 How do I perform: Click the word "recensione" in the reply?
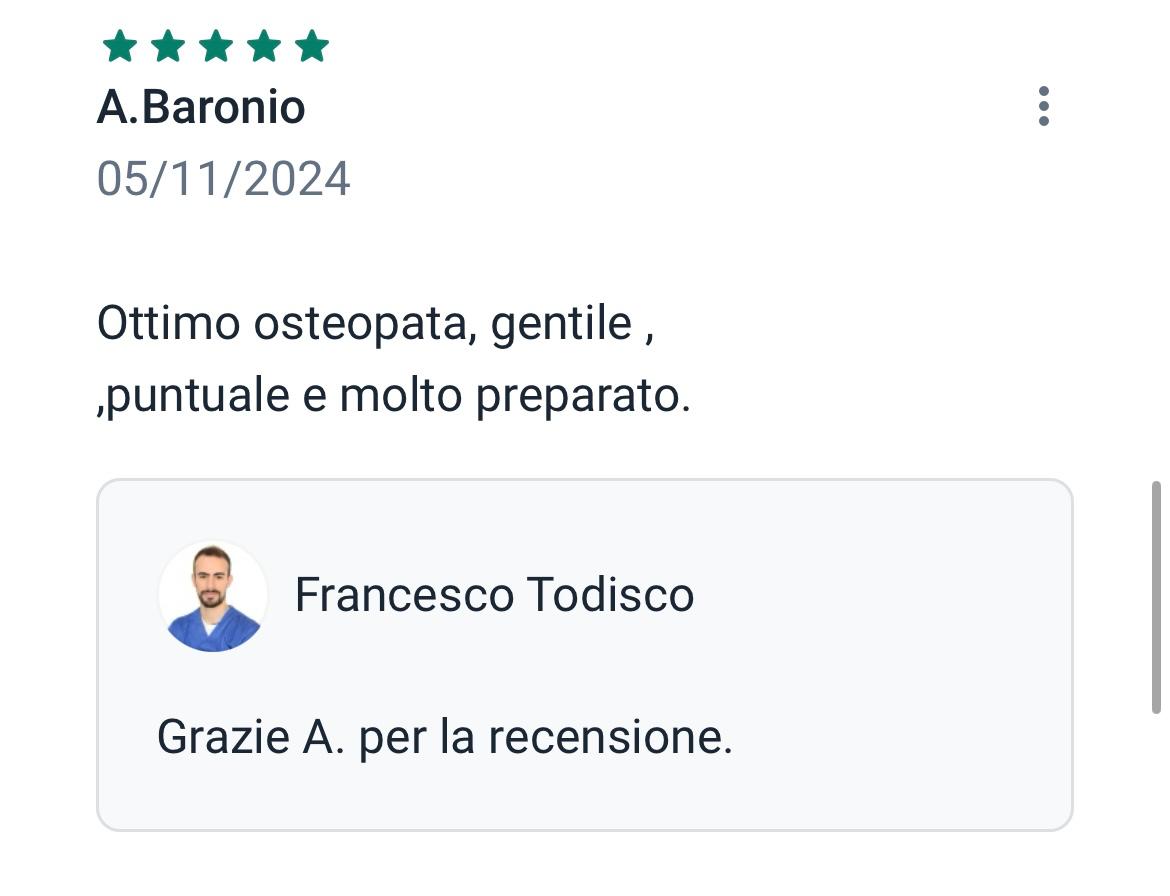(x=609, y=737)
